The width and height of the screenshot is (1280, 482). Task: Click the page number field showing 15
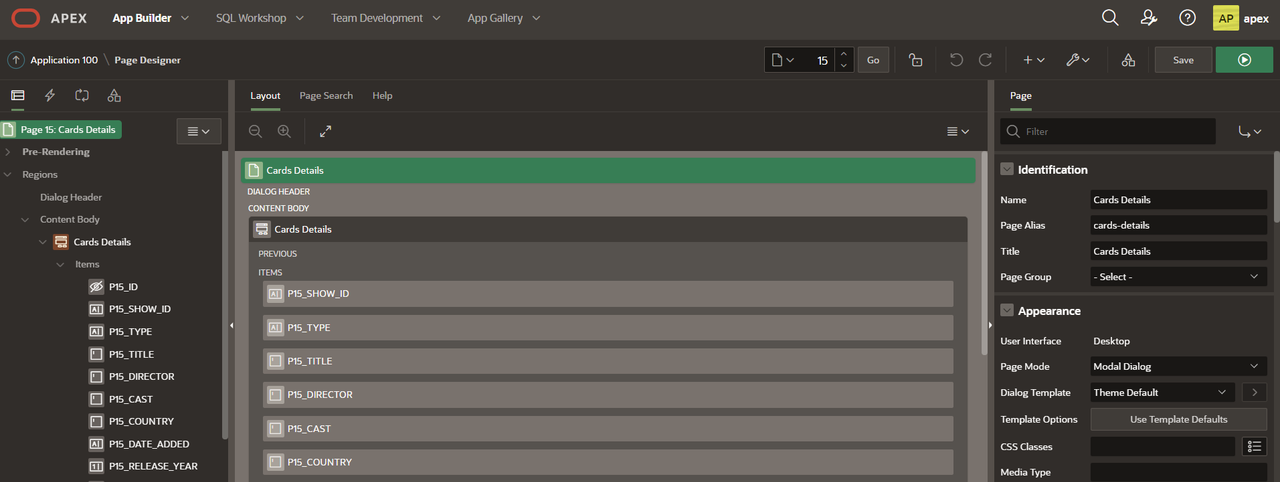pyautogui.click(x=817, y=60)
